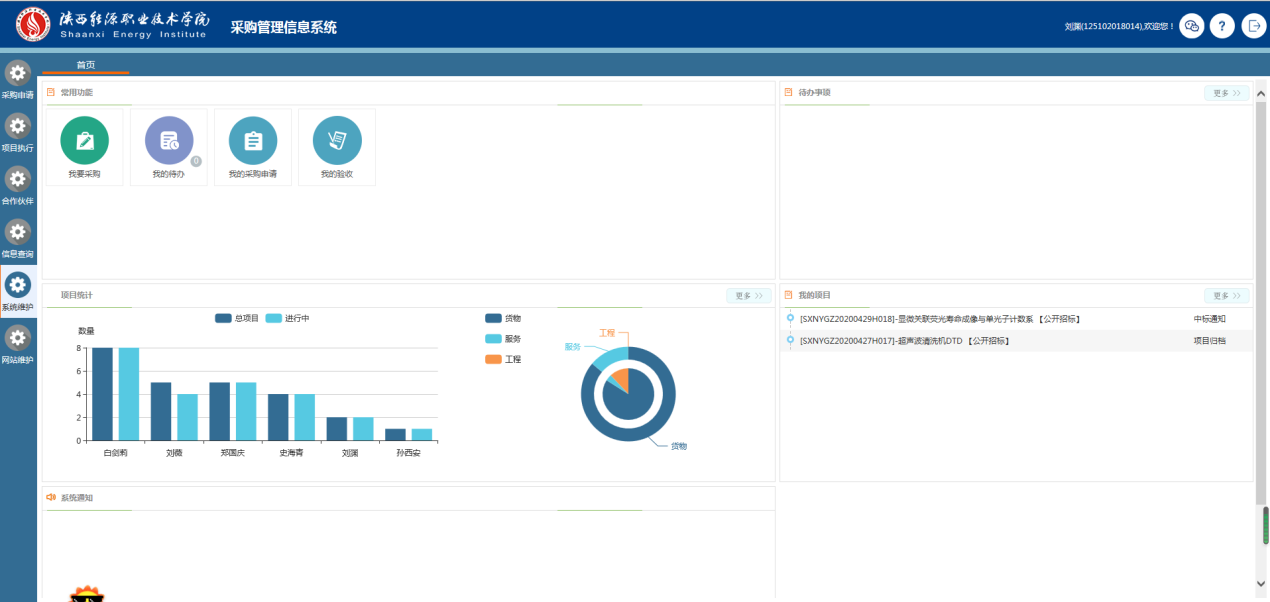Viewport: 1270px width, 602px height.
Task: Open 系统维护 menu in the sidebar
Action: pyautogui.click(x=18, y=292)
